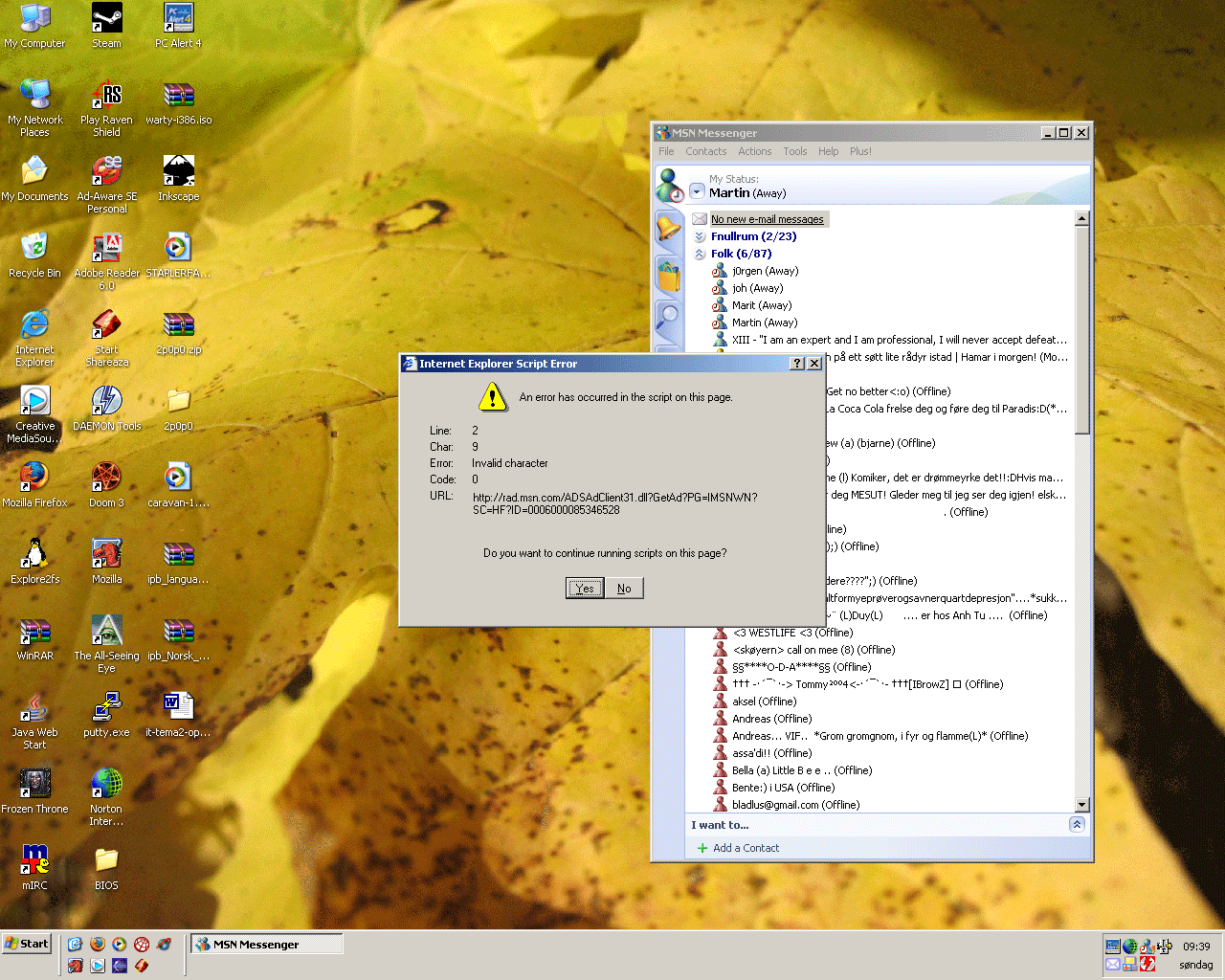
Task: Click the PC Alert tray icon
Action: [x=1113, y=947]
